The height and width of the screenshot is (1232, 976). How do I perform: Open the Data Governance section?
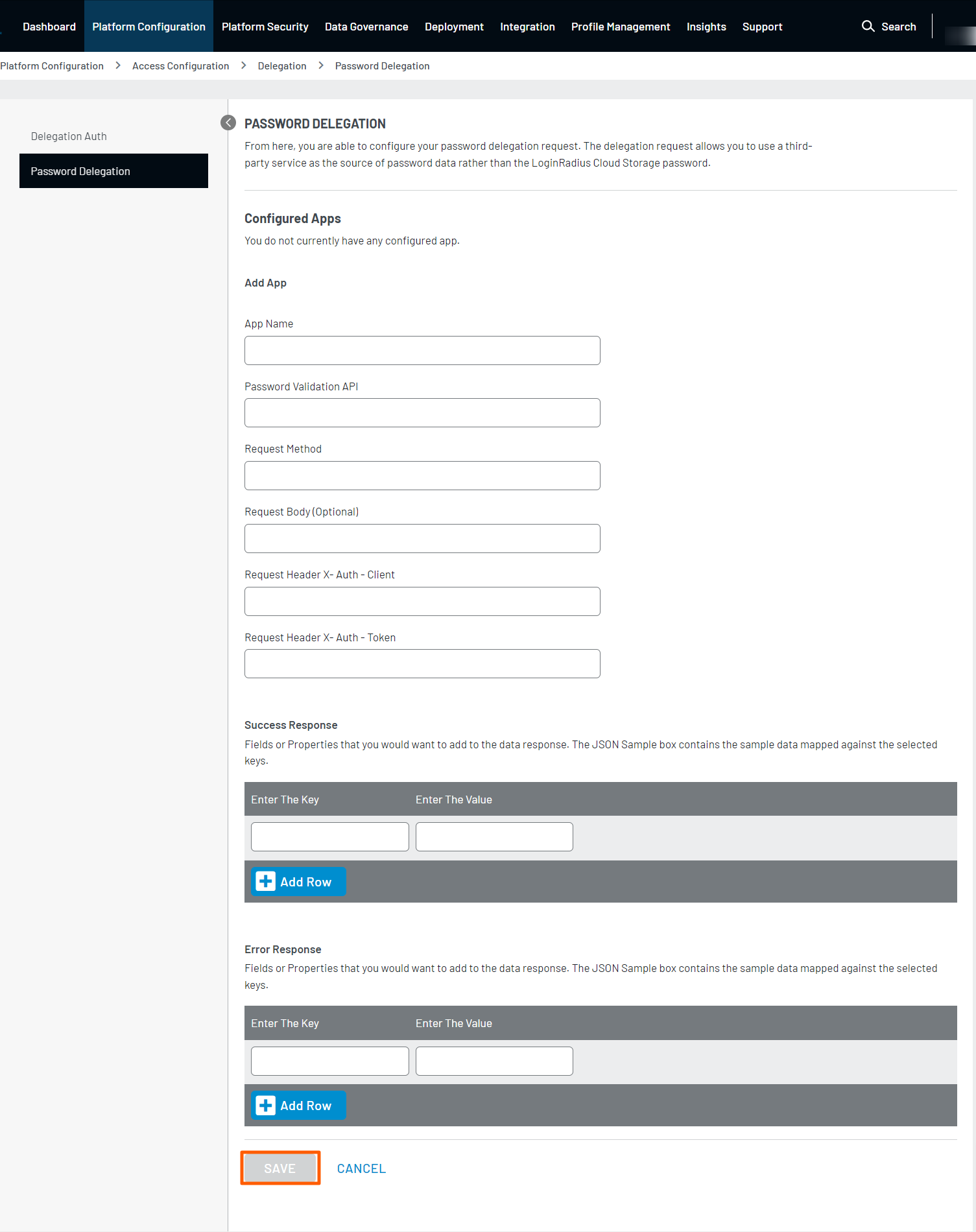(366, 26)
